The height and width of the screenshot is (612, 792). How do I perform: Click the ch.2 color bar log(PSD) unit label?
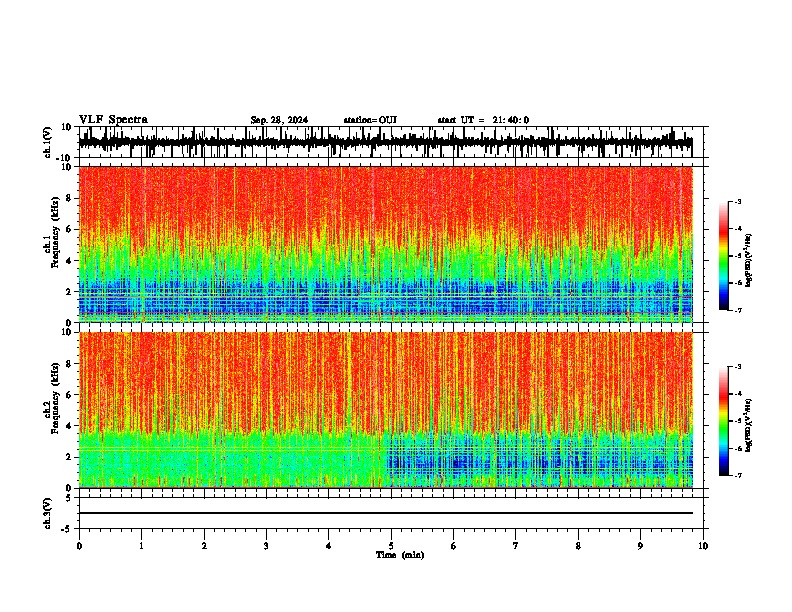coord(749,425)
